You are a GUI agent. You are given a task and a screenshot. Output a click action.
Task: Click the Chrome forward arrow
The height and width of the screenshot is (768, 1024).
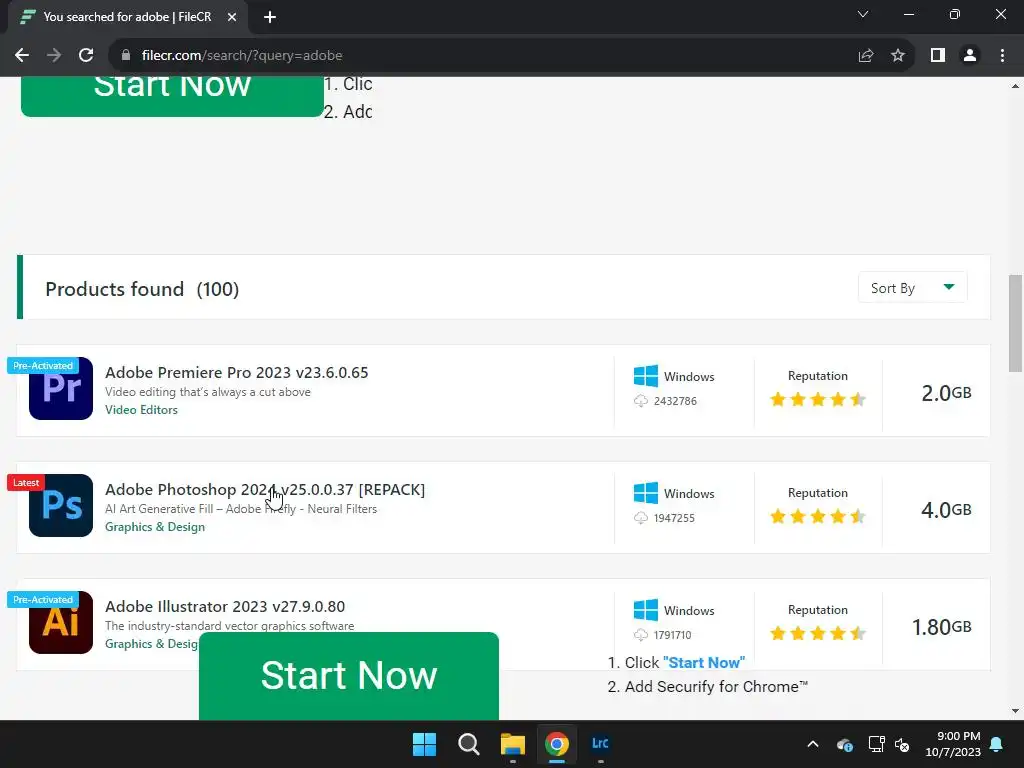click(54, 56)
